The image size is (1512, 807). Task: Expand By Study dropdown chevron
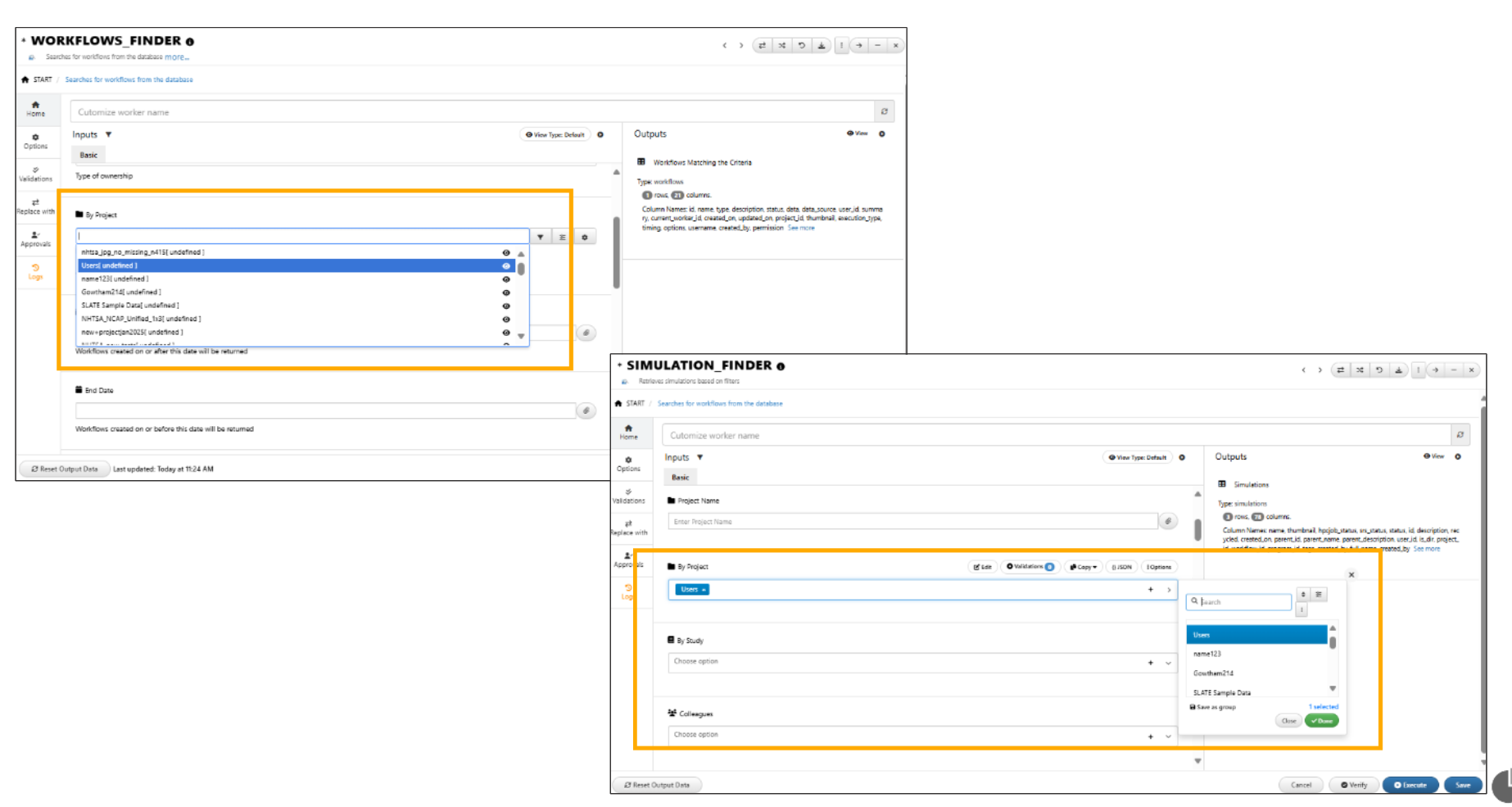point(1168,663)
